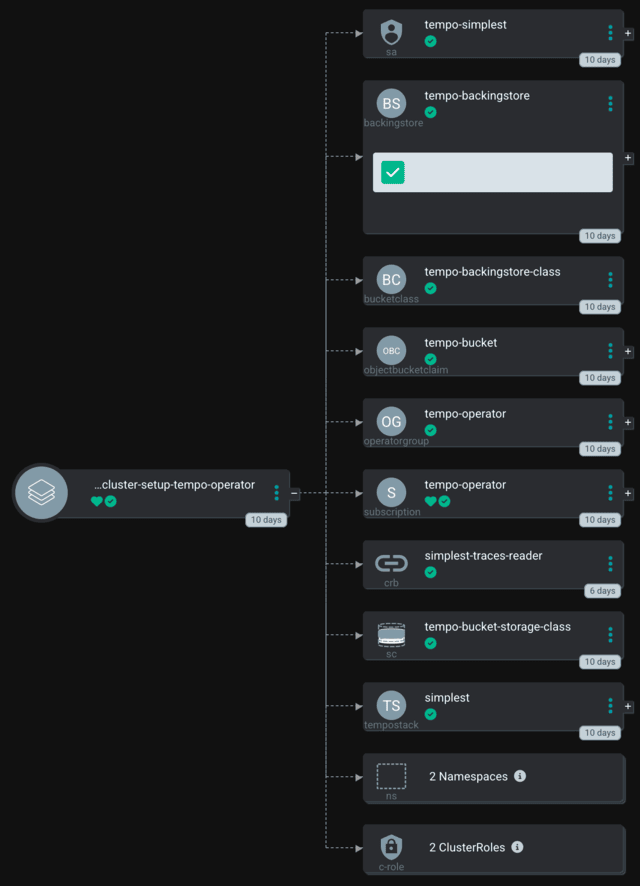
Task: Expand the tempo-operator subscription node using plus button
Action: pos(628,494)
